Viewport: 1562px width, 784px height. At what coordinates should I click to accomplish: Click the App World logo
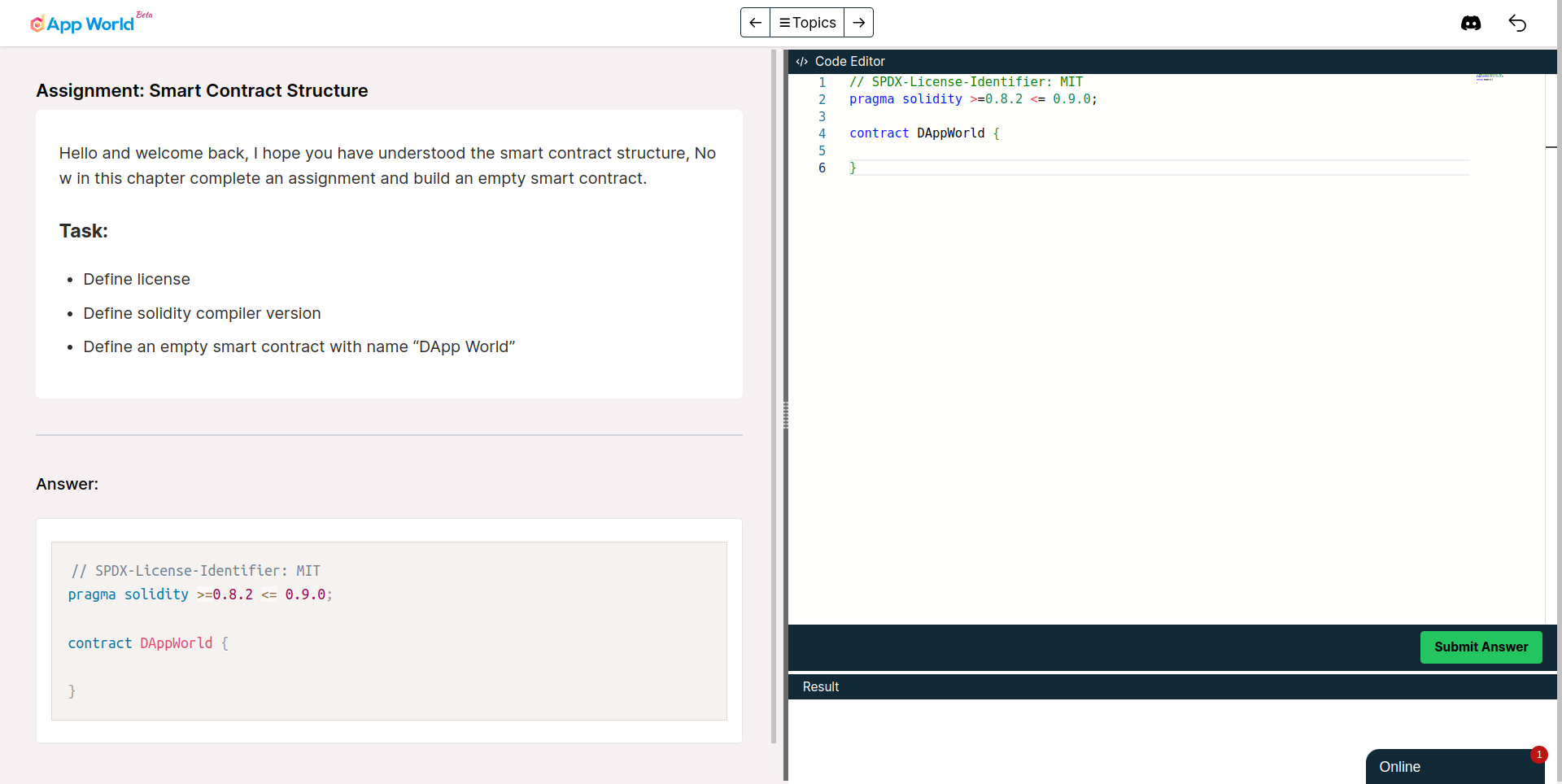(82, 24)
